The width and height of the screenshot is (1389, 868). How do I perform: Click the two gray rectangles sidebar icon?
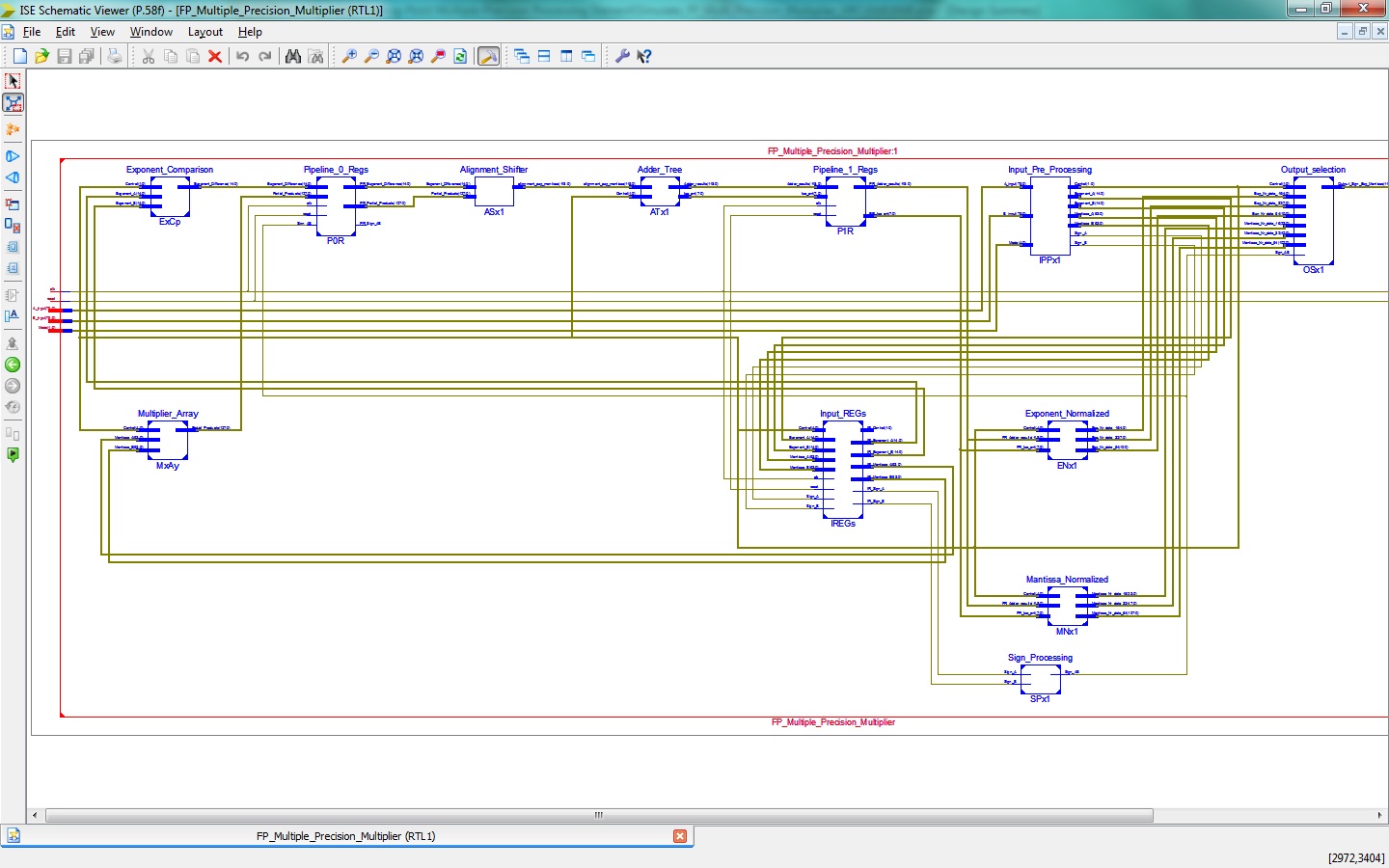(x=13, y=434)
